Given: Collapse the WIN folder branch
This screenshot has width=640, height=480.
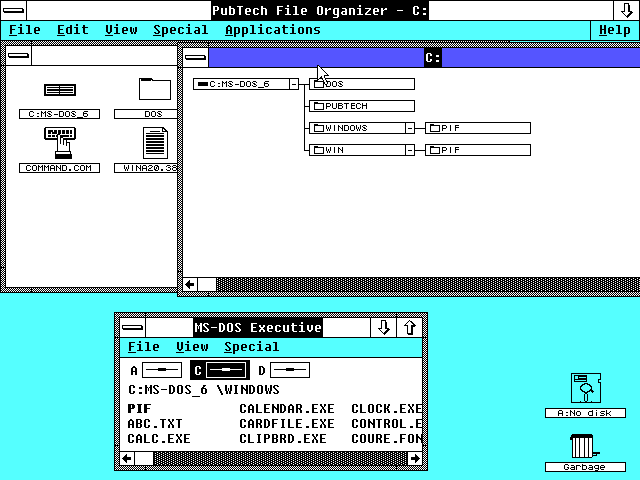Looking at the screenshot, I should click(410, 150).
